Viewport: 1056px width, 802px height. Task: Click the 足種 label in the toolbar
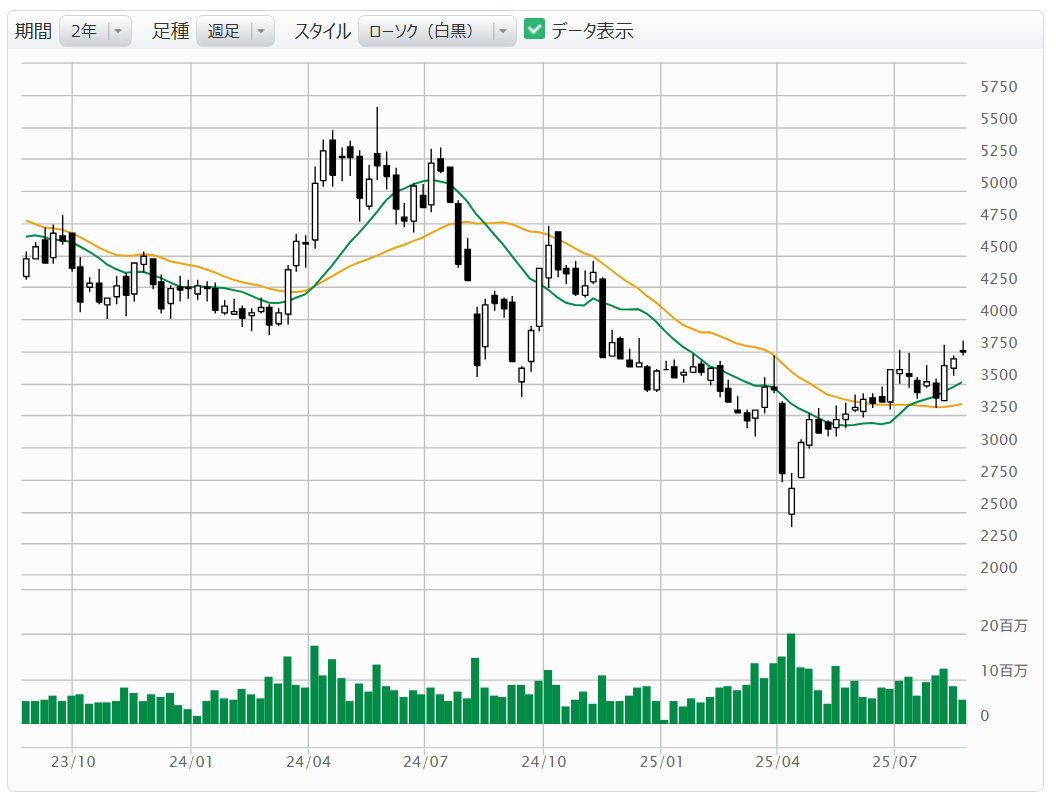point(170,31)
